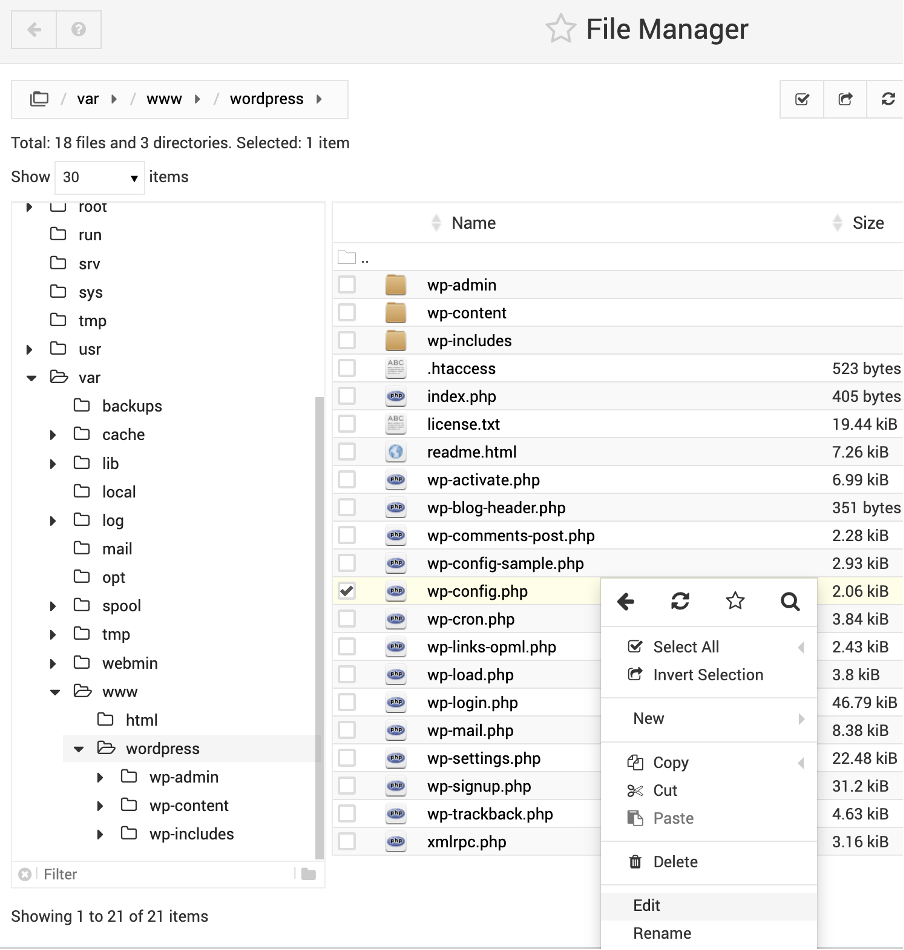Click the wp-includes folder icon in file list
904x950 pixels.
coord(396,340)
